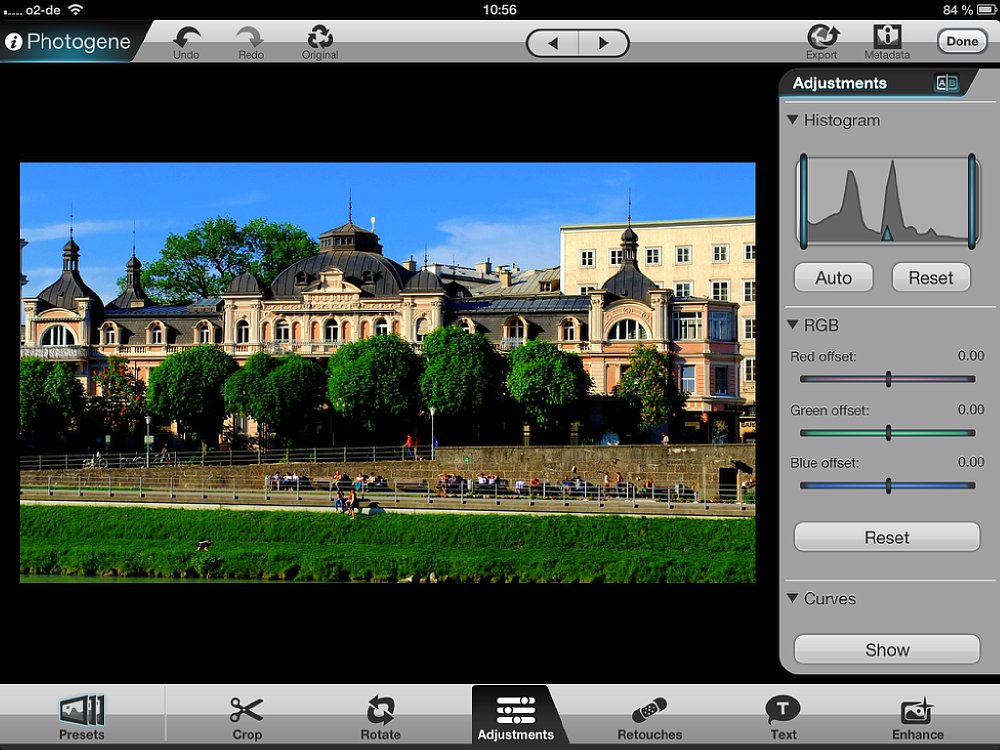Image resolution: width=1000 pixels, height=750 pixels.
Task: Tap the Done button
Action: tap(962, 41)
